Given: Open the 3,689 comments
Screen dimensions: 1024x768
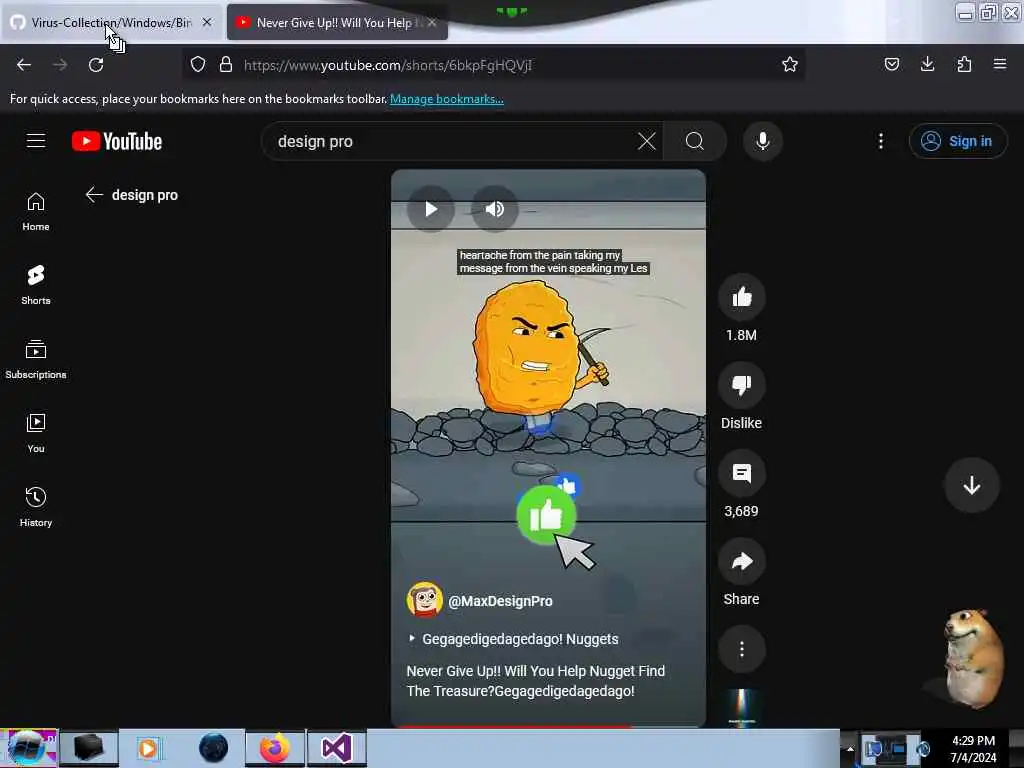Looking at the screenshot, I should click(741, 473).
